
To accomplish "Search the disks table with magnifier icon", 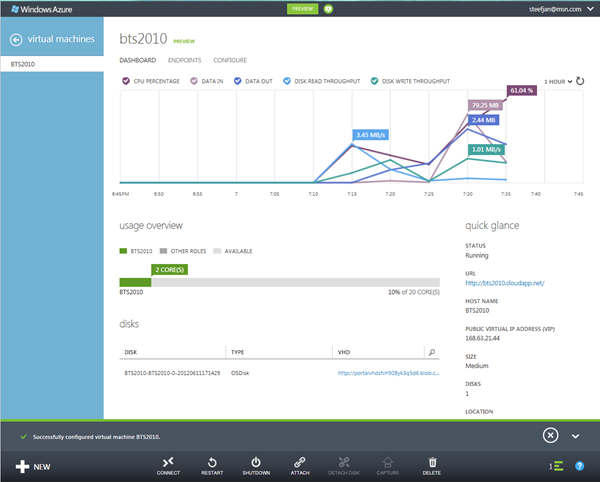I will pyautogui.click(x=432, y=352).
